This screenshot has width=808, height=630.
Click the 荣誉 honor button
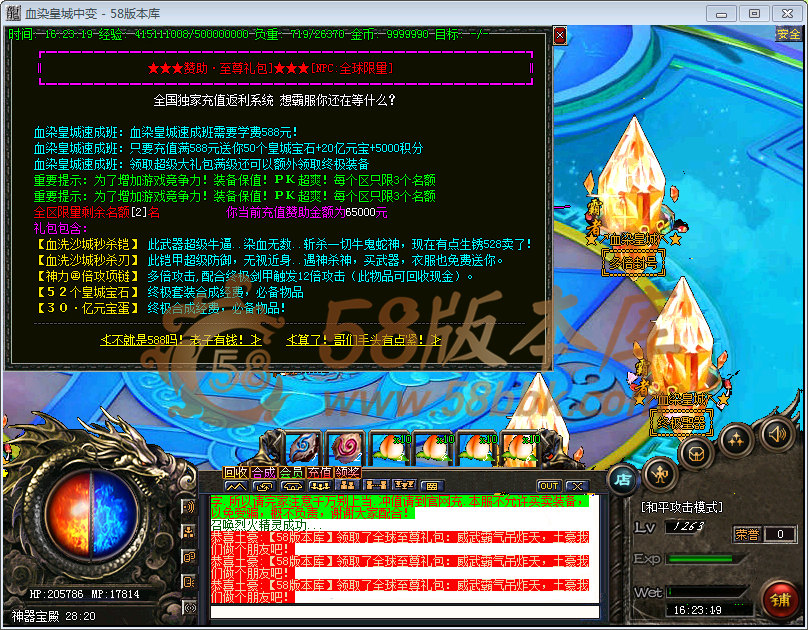tap(747, 534)
